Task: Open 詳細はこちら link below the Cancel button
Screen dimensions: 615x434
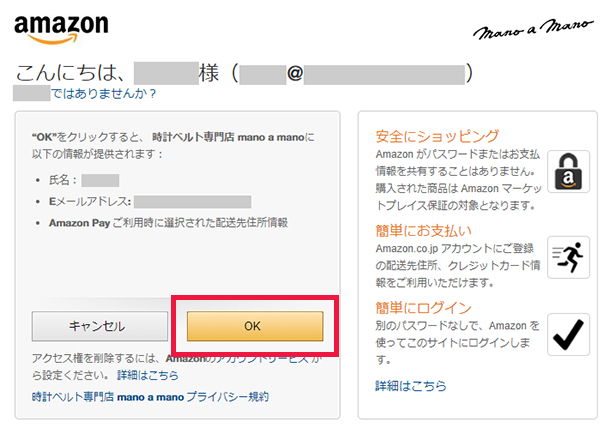Action: click(x=148, y=374)
